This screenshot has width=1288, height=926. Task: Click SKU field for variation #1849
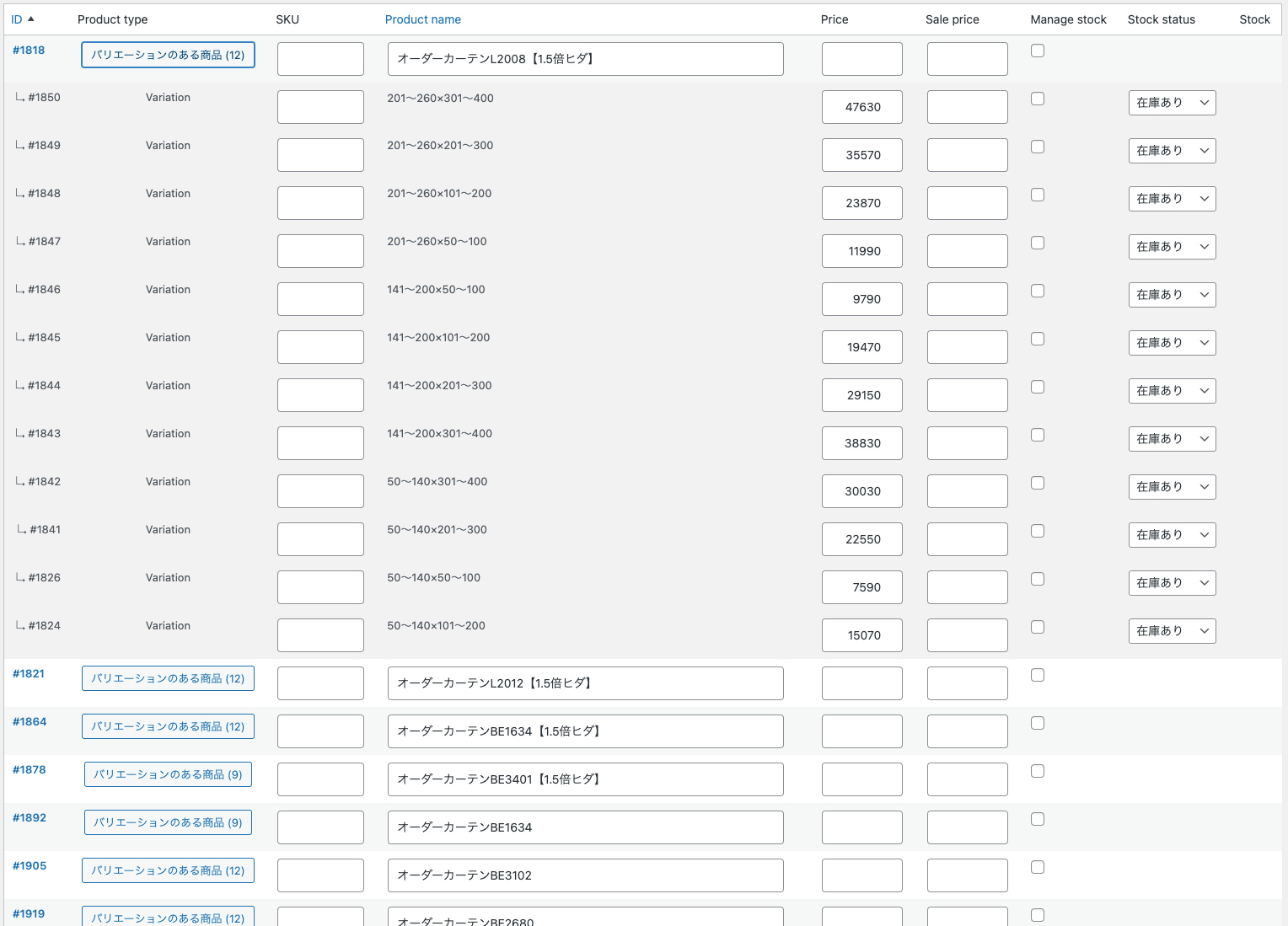pos(320,155)
